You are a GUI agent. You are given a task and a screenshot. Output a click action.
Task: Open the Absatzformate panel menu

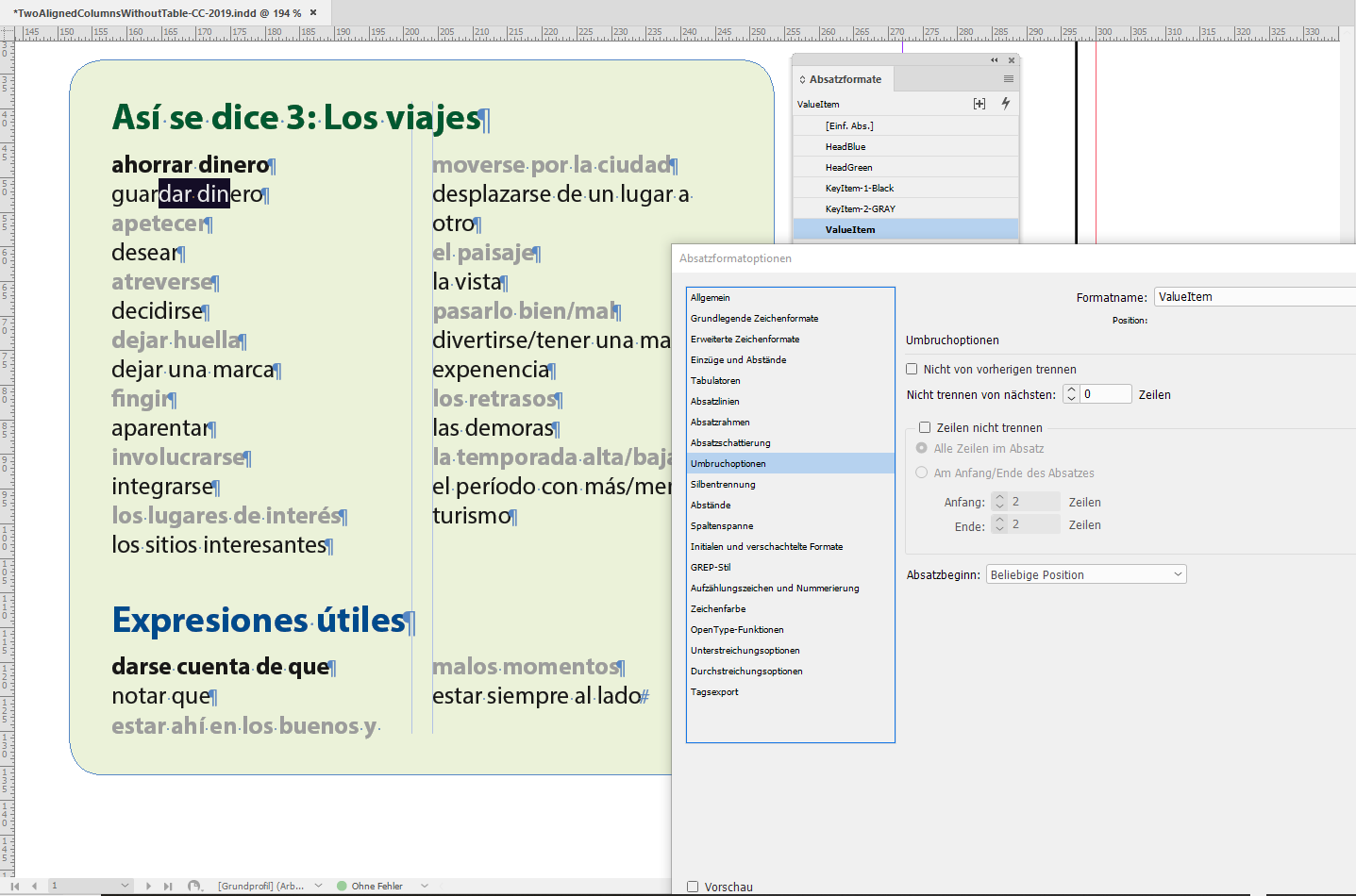1008,79
